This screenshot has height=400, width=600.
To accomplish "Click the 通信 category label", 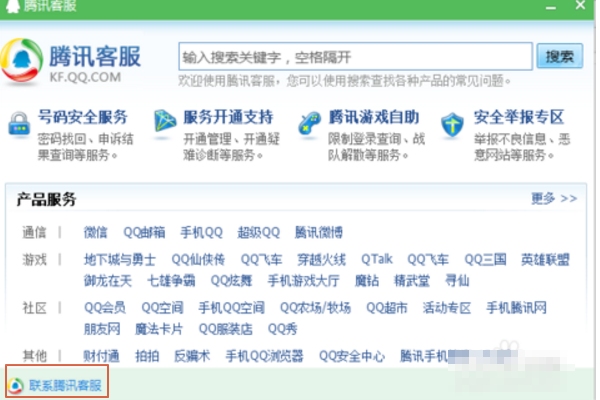I will [x=34, y=232].
